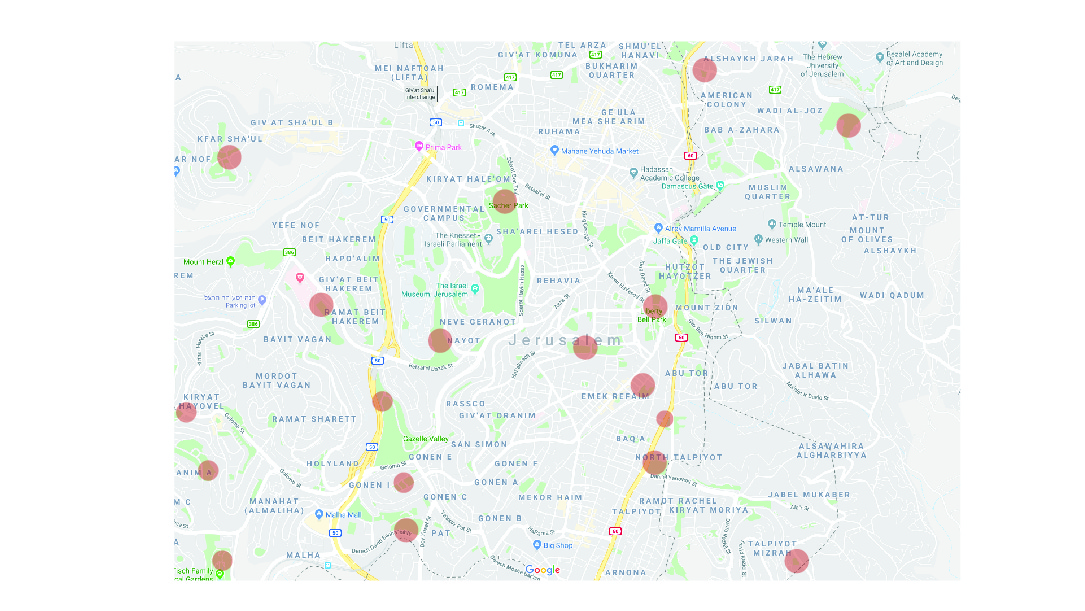Click the red circle at Kiryat Hayovel
The image size is (1085, 611).
pos(186,412)
